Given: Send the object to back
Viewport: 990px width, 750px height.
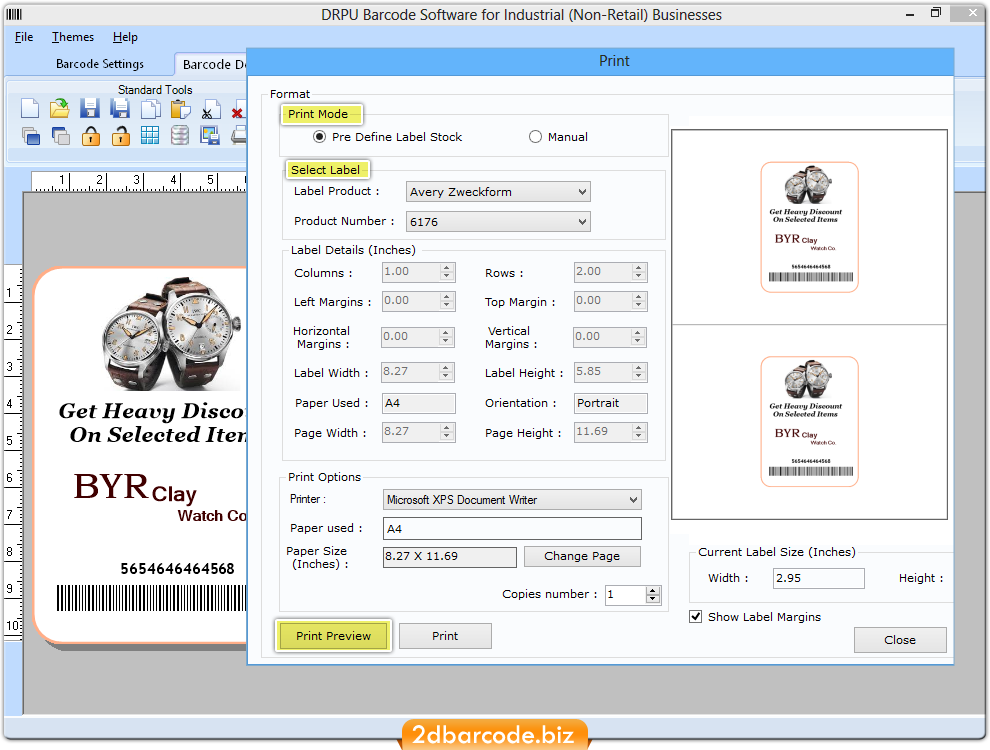Looking at the screenshot, I should tap(61, 136).
